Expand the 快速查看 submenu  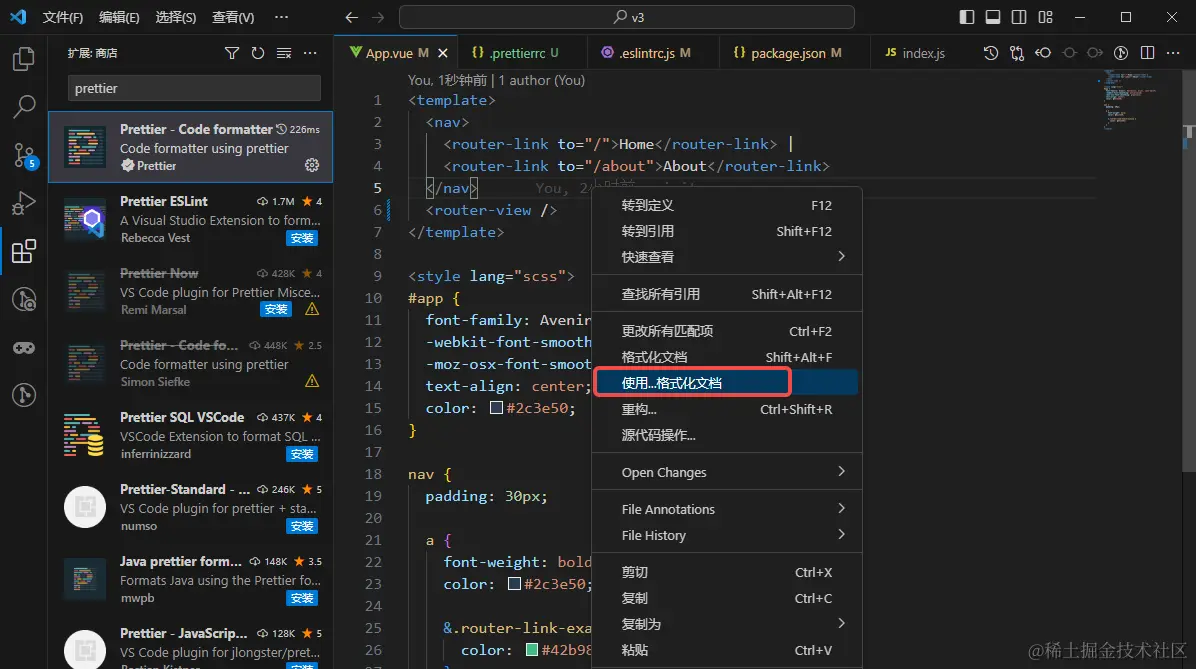pyautogui.click(x=727, y=257)
